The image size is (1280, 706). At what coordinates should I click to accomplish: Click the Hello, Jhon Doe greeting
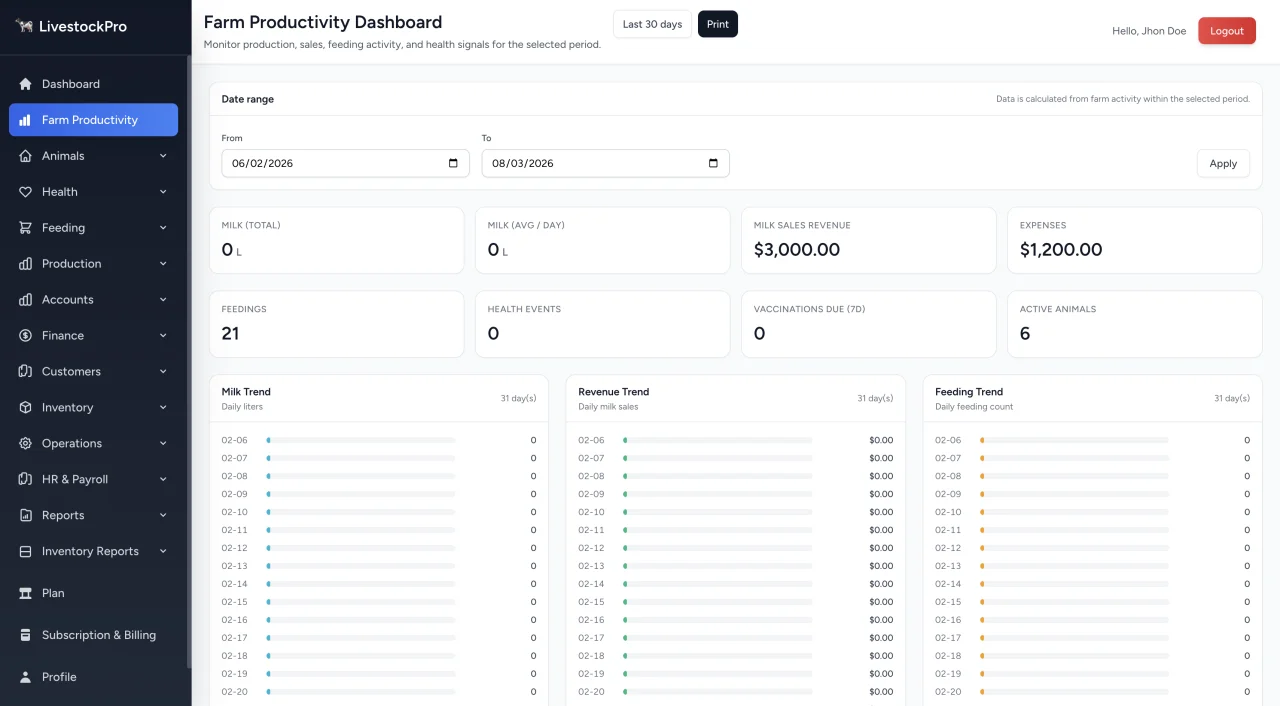tap(1149, 31)
